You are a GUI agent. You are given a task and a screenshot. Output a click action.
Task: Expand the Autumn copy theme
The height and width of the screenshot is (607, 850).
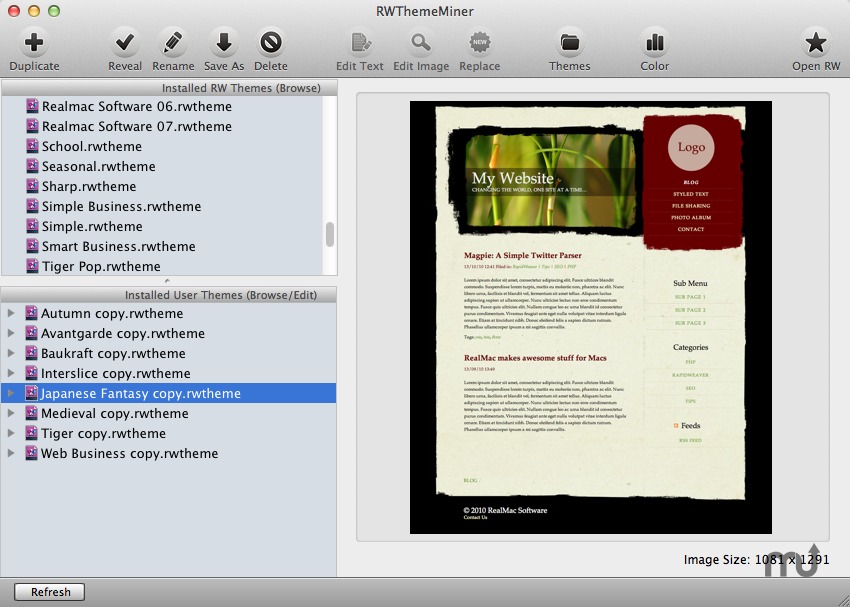(x=11, y=313)
